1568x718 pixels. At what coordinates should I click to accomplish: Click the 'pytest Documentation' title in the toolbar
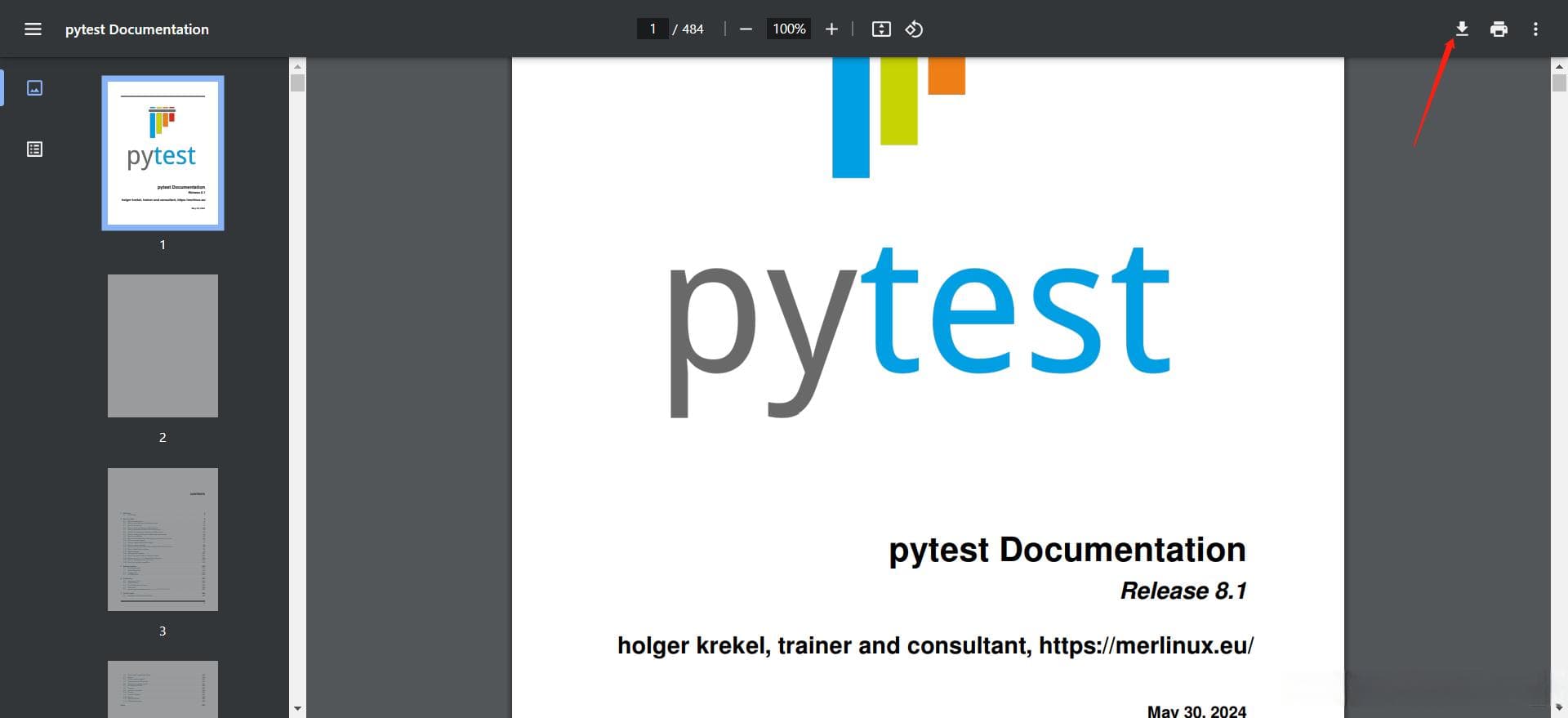(x=137, y=29)
